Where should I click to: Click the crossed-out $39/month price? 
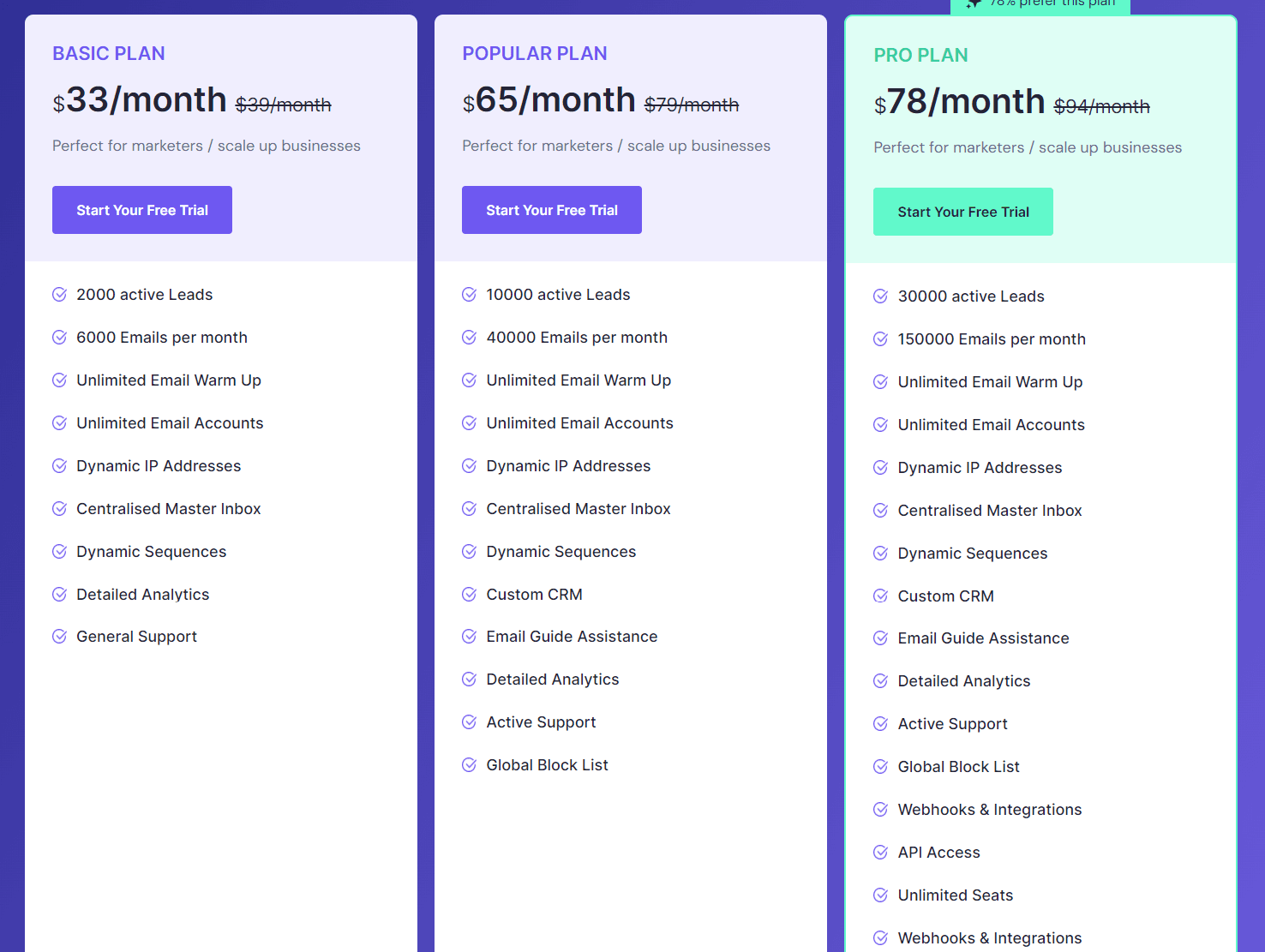[283, 104]
